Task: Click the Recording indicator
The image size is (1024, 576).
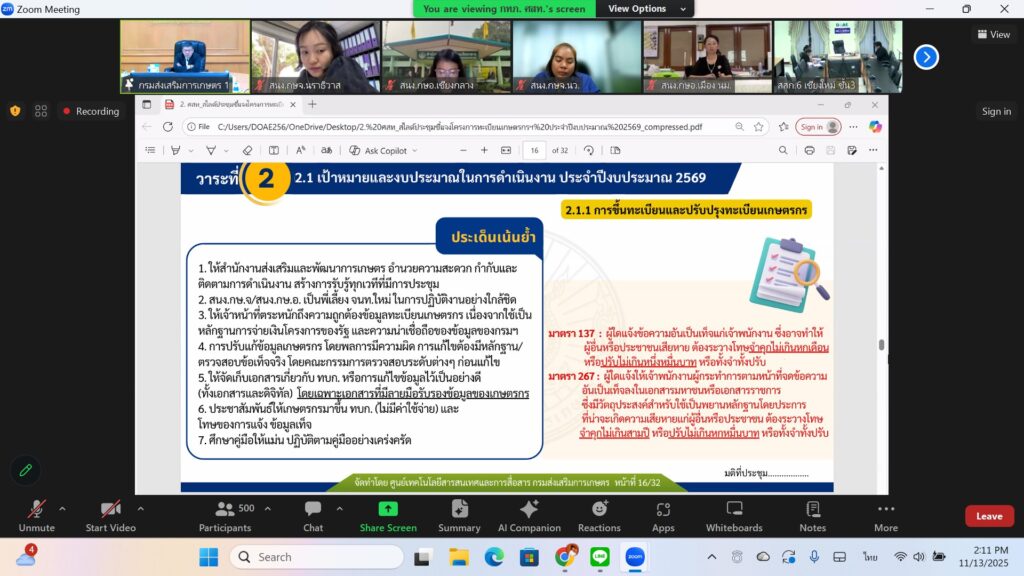Action: (x=90, y=111)
